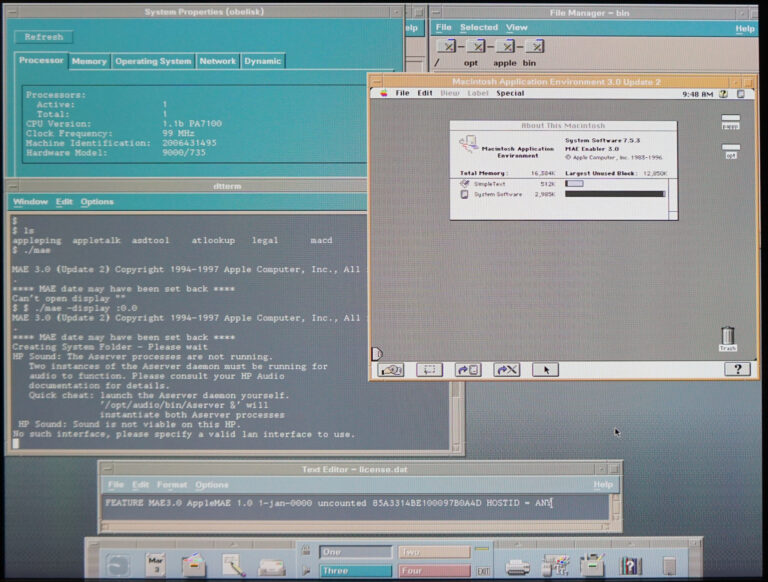
Task: Switch to the Memory tab
Action: pyautogui.click(x=89, y=61)
